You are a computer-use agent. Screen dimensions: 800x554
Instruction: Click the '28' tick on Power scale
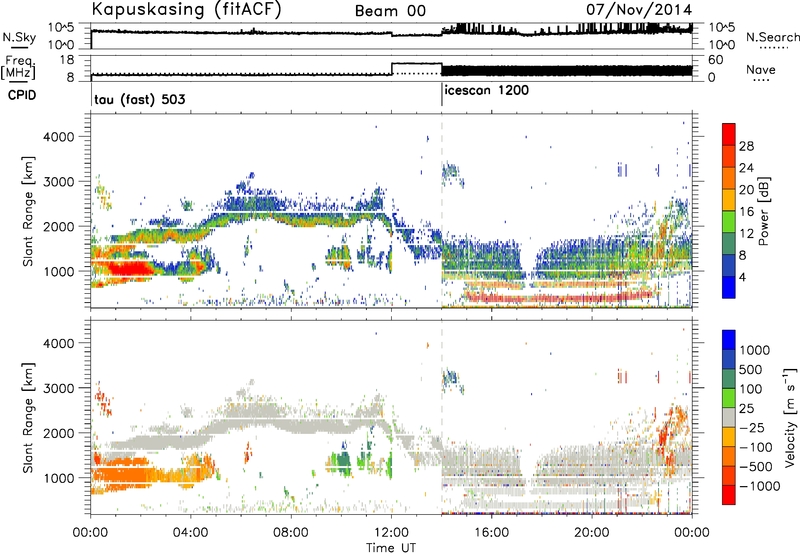coord(746,146)
